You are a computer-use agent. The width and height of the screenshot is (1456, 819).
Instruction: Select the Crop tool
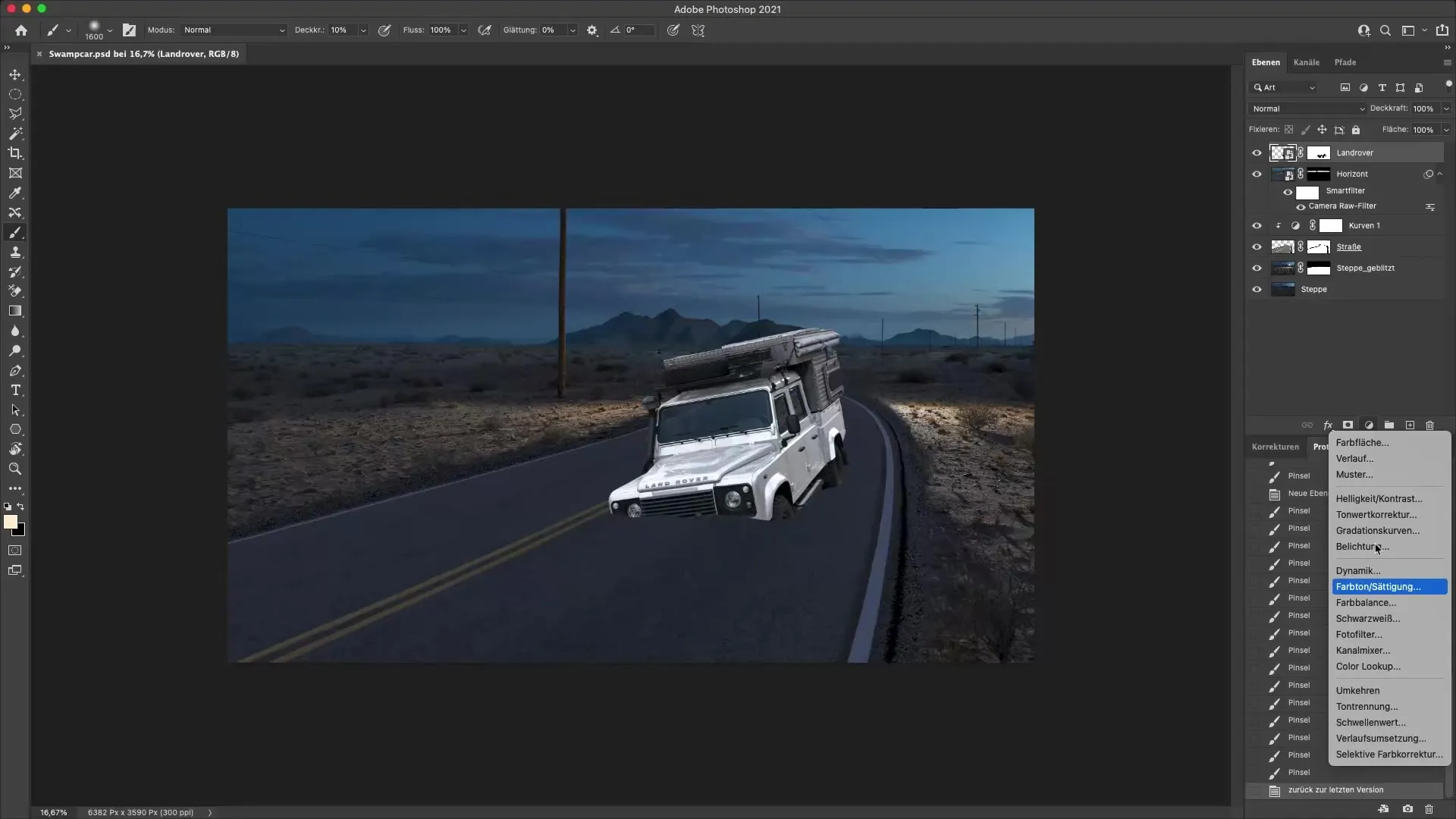coord(15,153)
